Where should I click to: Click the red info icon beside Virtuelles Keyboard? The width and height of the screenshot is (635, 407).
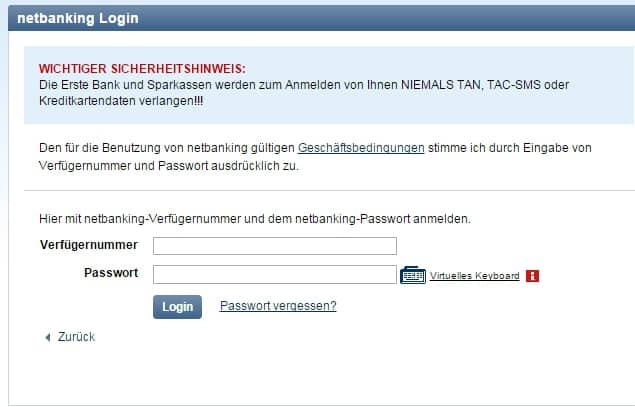tap(532, 276)
